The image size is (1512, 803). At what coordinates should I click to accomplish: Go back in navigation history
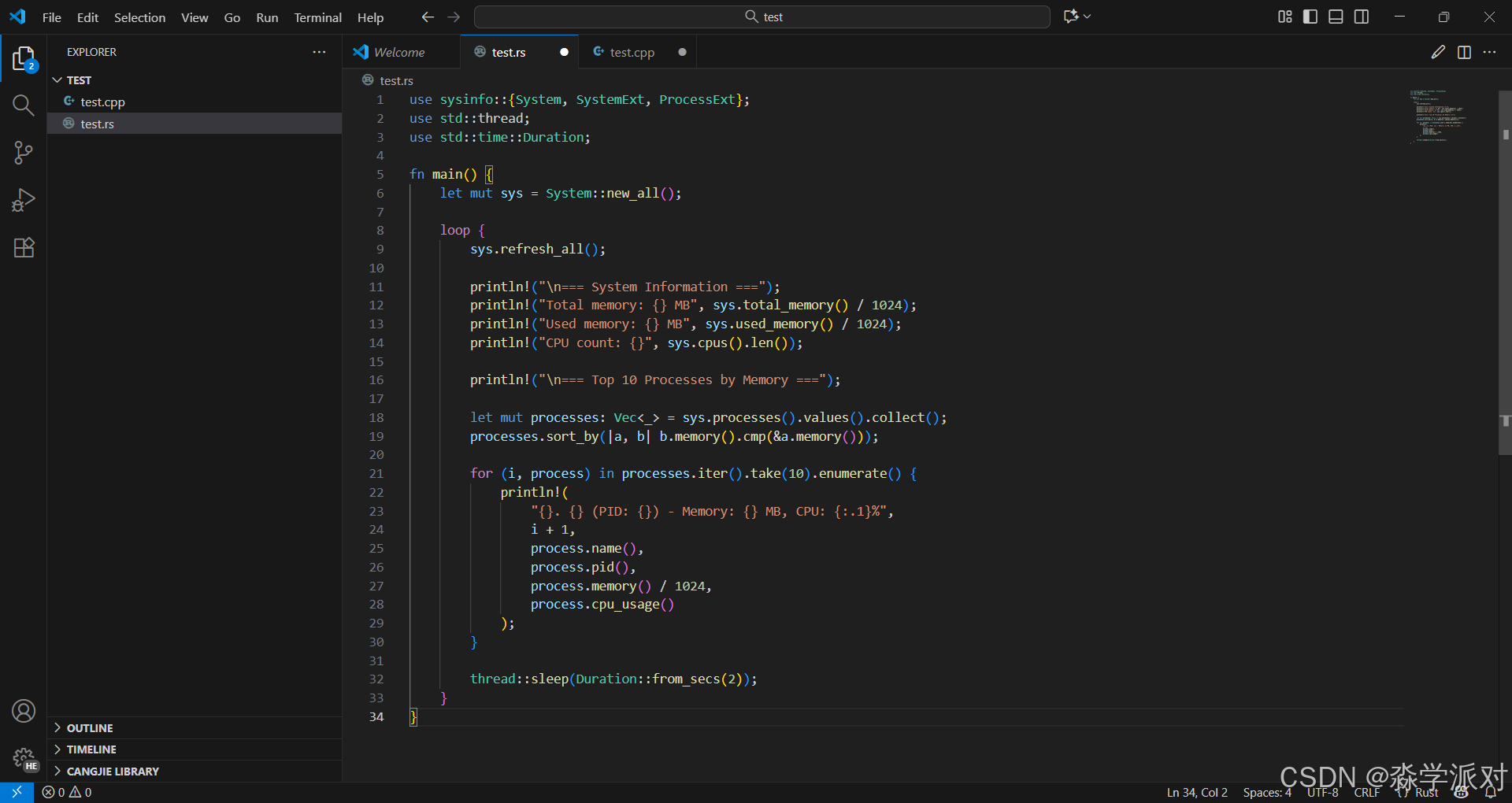click(x=428, y=17)
